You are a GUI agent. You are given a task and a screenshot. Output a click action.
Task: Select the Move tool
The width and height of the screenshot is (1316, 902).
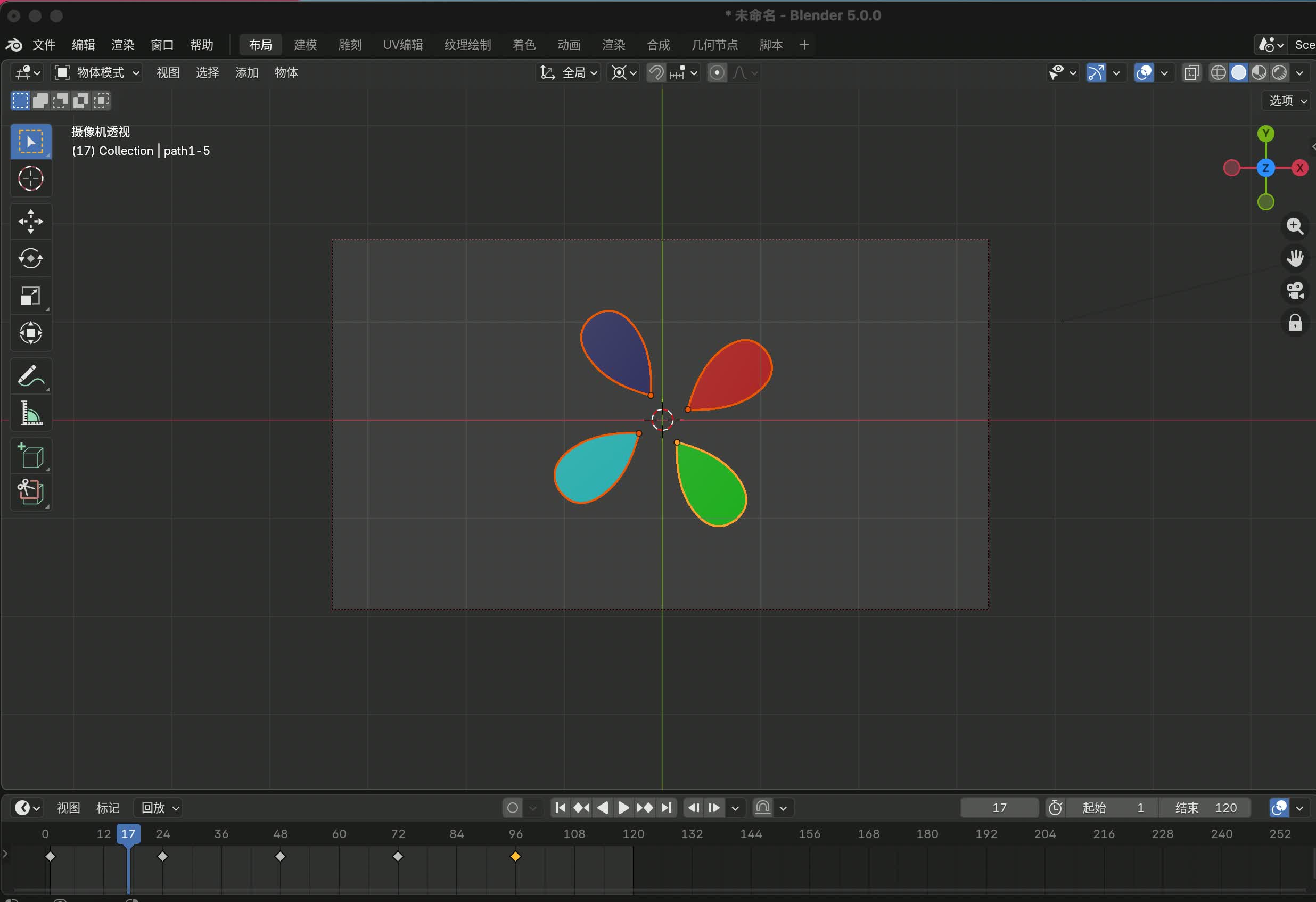coord(30,222)
